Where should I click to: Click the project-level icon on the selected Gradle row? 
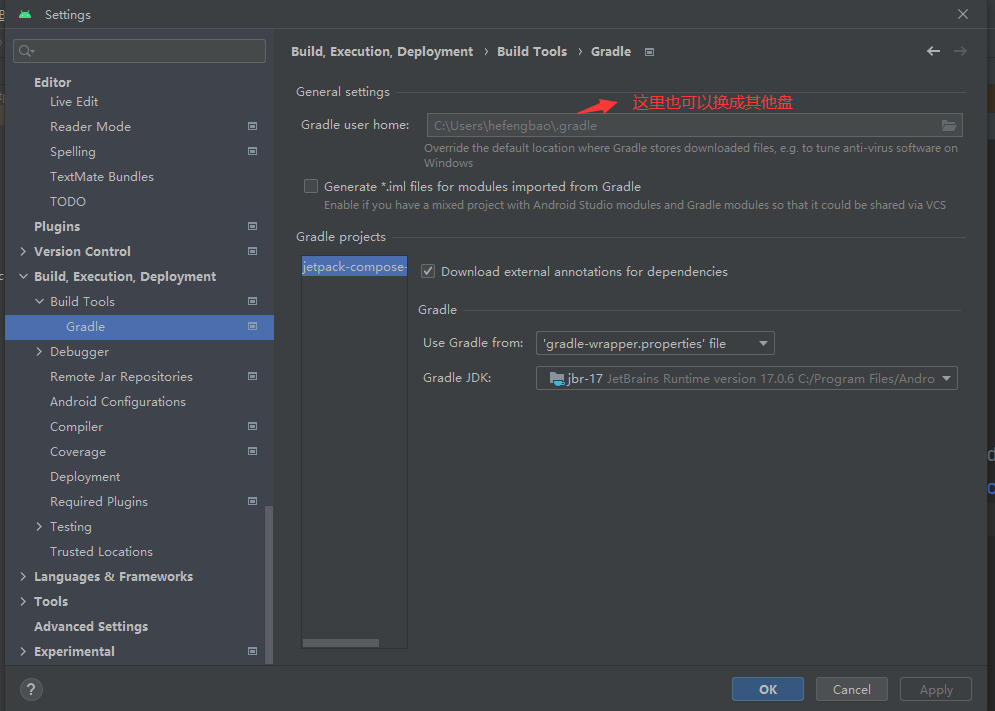point(253,326)
